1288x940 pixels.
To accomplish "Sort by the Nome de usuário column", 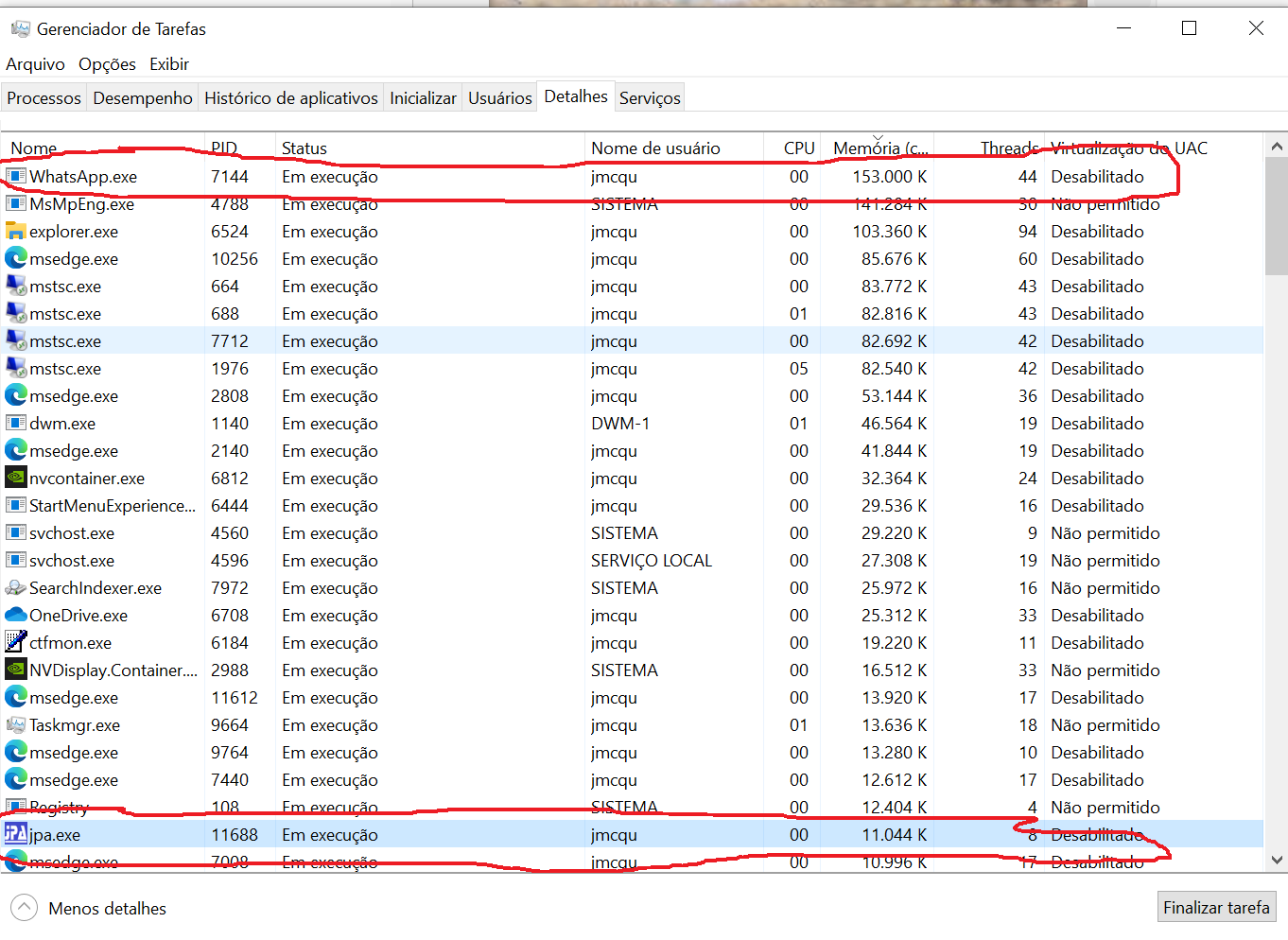I will 655,148.
